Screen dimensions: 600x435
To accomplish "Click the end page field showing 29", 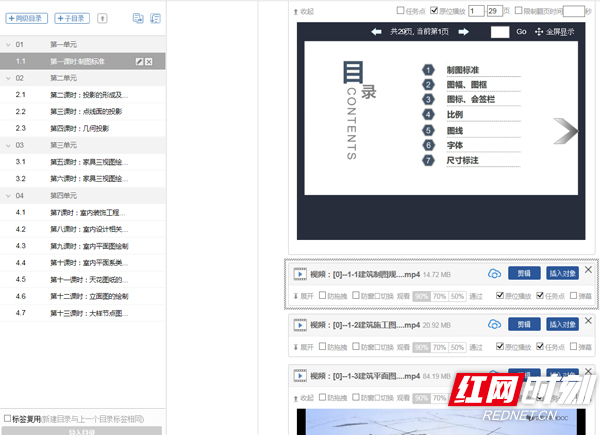I will pyautogui.click(x=494, y=11).
